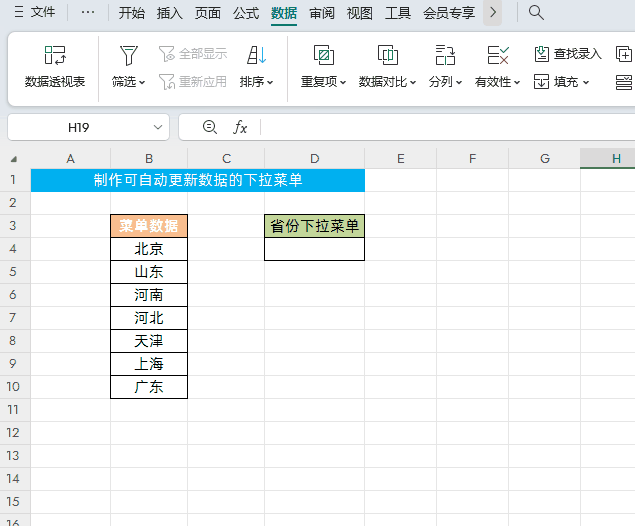Open the 文件 hamburger menu

34,12
